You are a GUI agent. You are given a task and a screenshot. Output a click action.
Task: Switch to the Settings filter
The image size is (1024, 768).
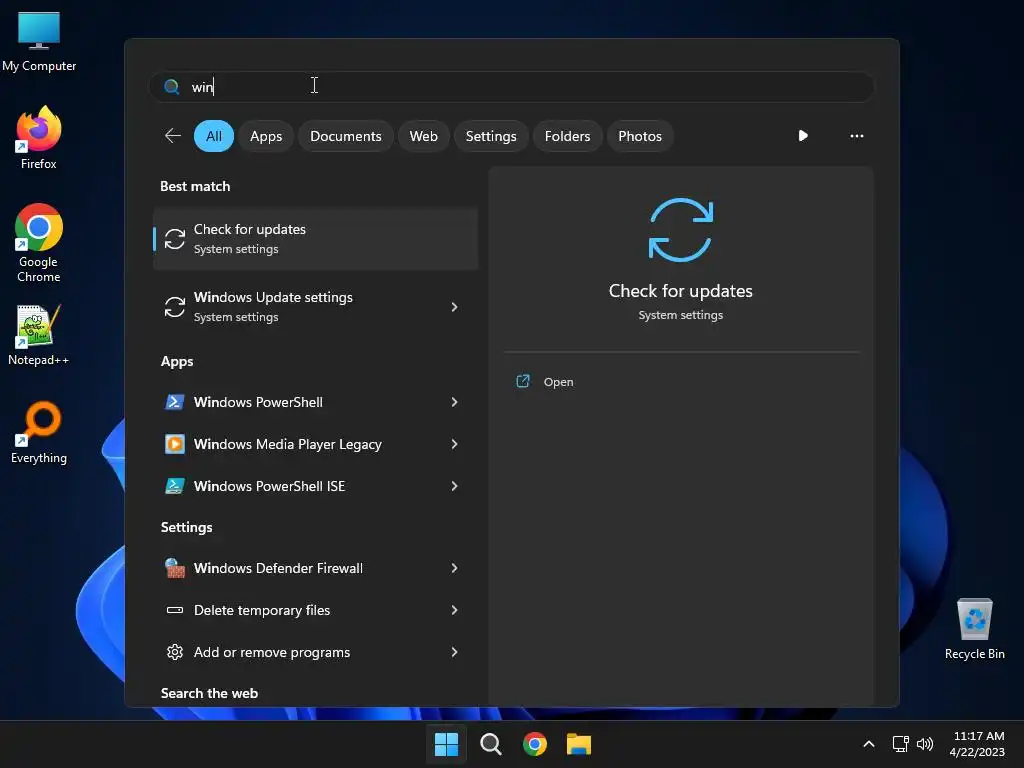pos(490,136)
